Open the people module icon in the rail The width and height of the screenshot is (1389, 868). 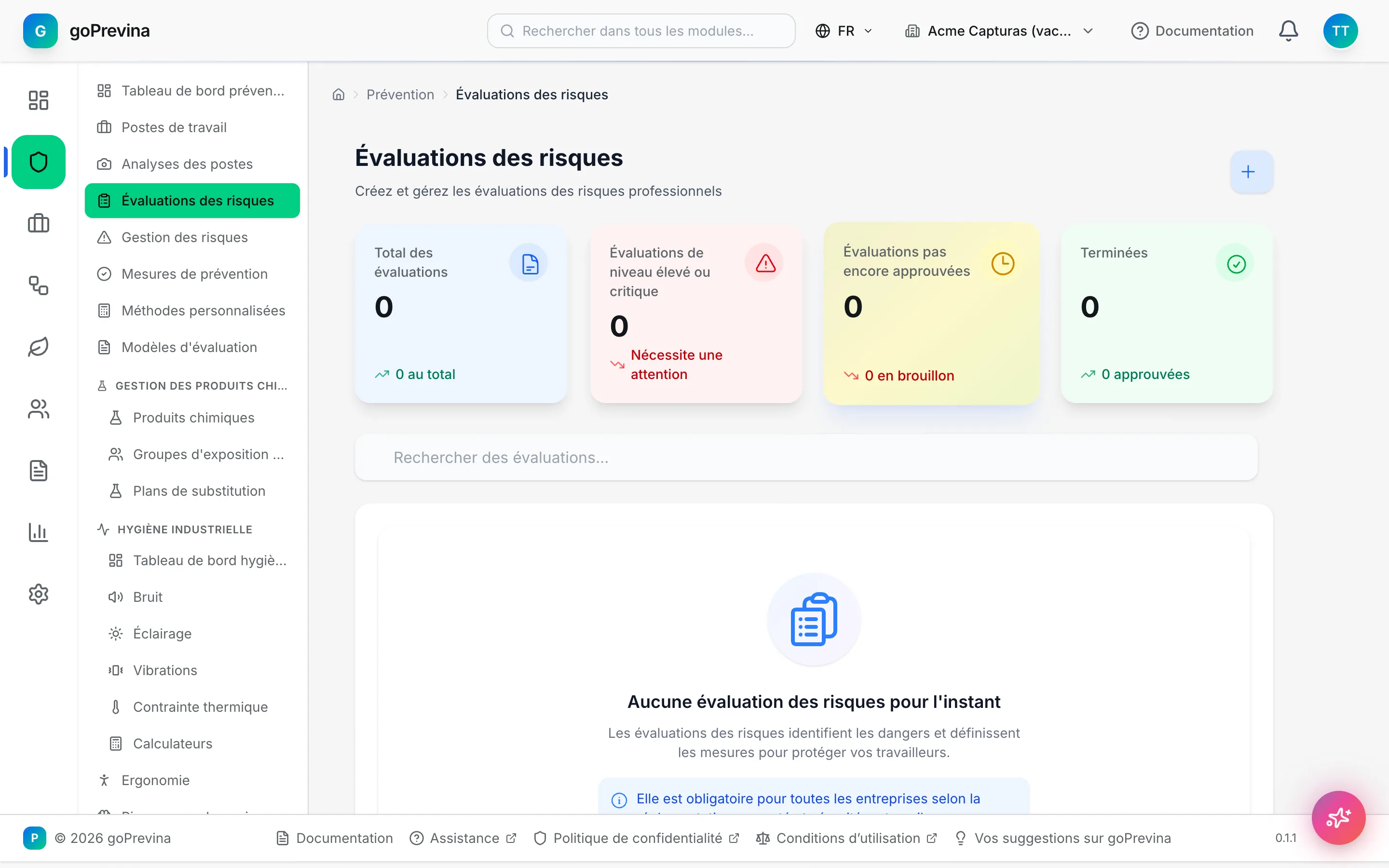pyautogui.click(x=39, y=409)
